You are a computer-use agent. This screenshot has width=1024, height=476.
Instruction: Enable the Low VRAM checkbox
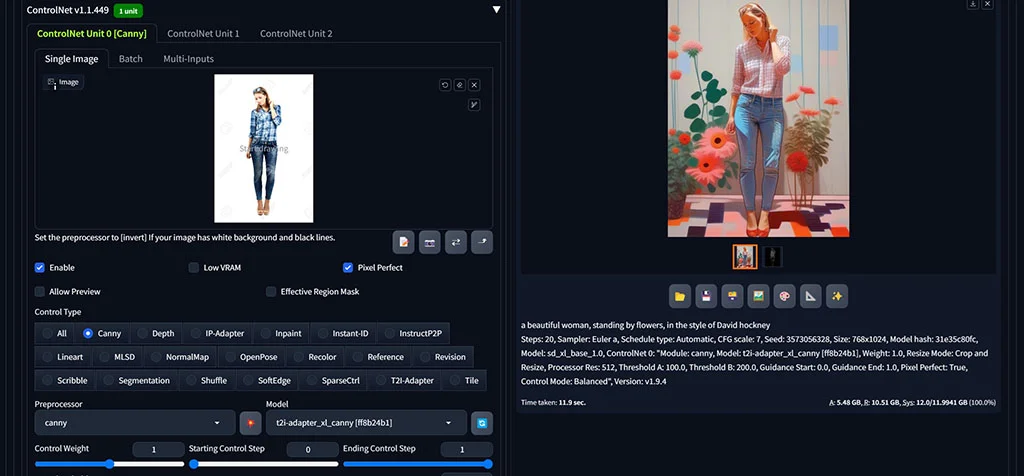(194, 268)
